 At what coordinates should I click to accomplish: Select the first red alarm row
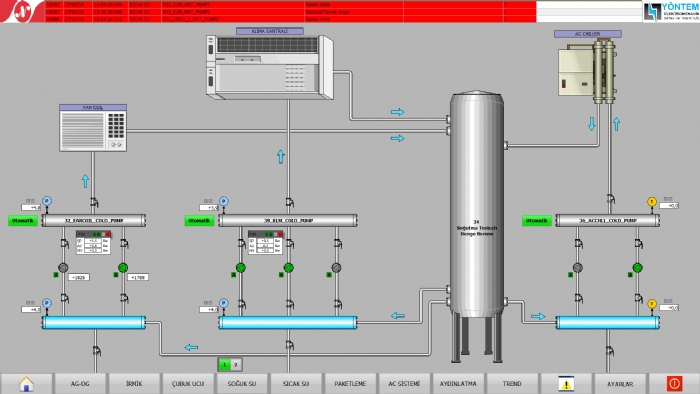[x=290, y=4]
